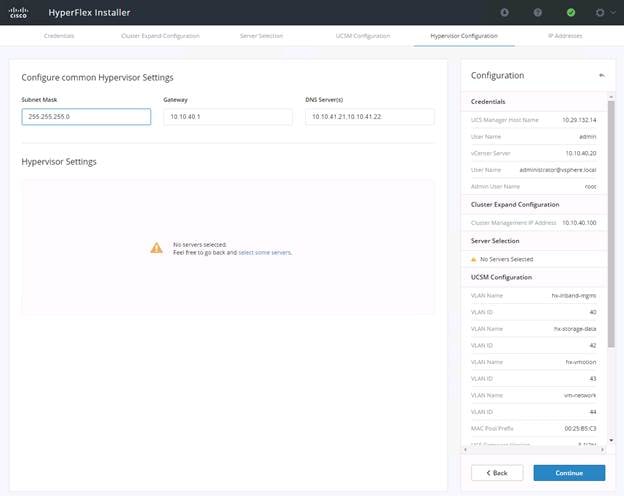
Task: Click the MAC Pool Prefix value 00:25:B5:C3
Action: click(x=580, y=429)
